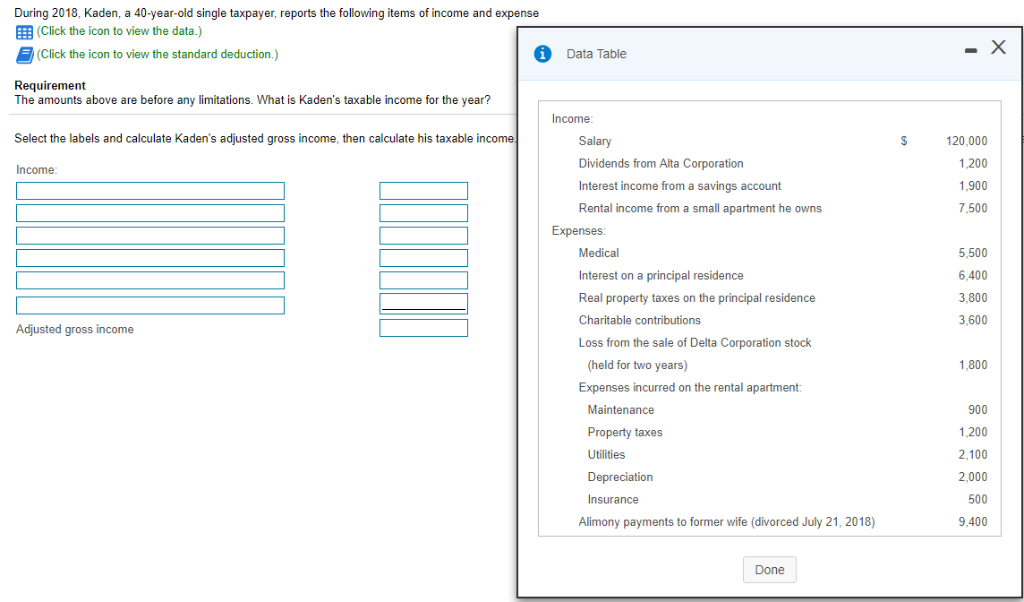The width and height of the screenshot is (1024, 602).
Task: Click the second income amount box
Action: 423,213
